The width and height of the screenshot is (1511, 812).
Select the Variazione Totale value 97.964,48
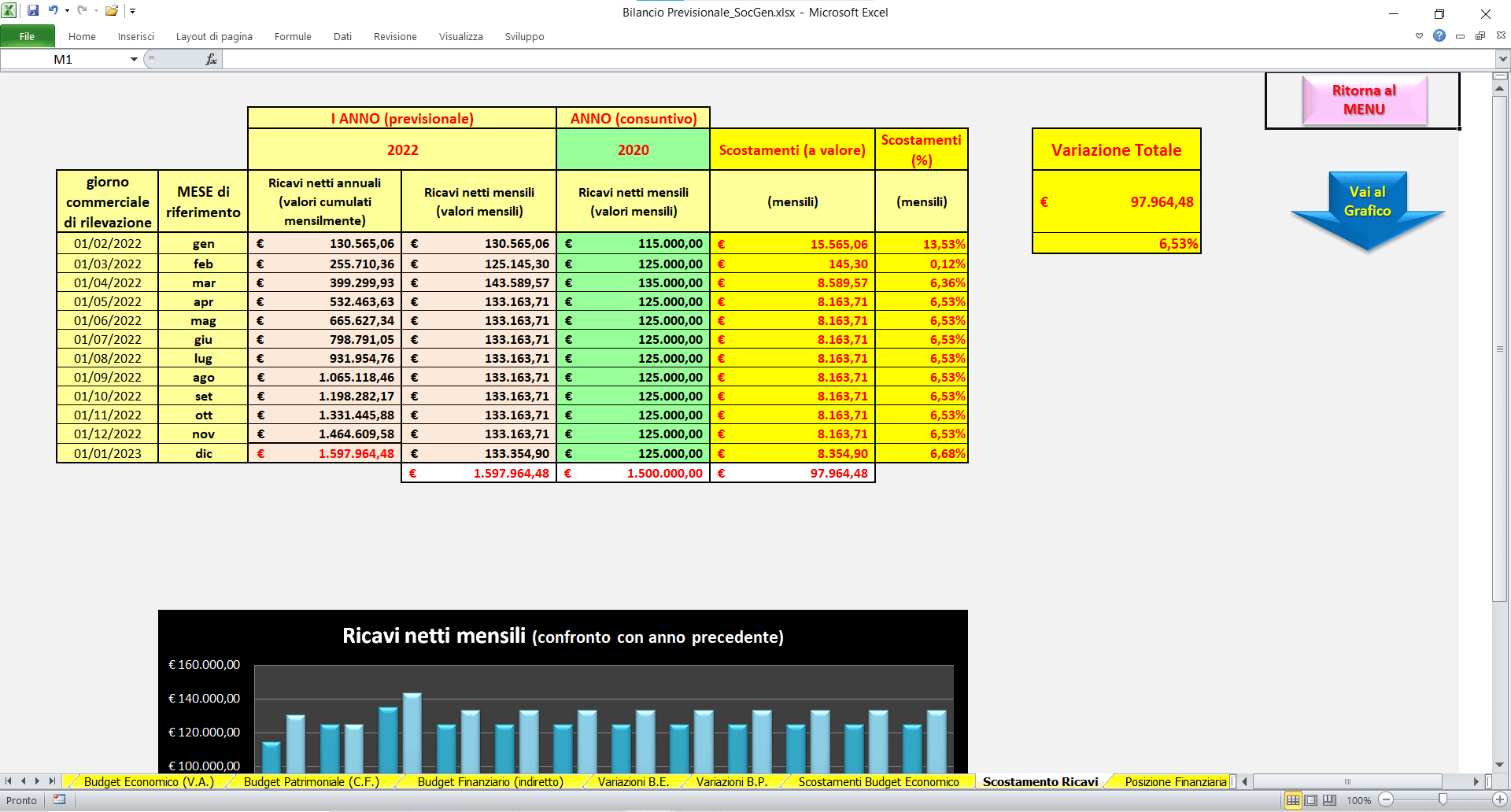coord(1117,201)
